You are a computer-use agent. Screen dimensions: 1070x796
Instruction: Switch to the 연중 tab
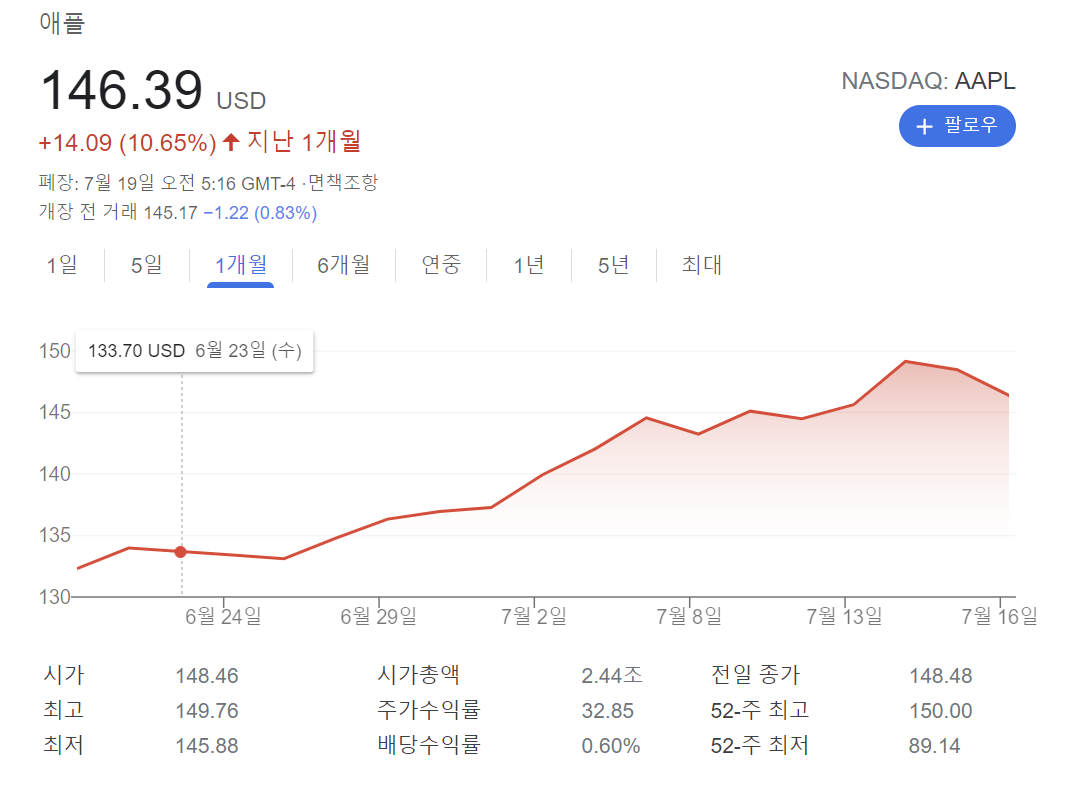click(x=441, y=265)
